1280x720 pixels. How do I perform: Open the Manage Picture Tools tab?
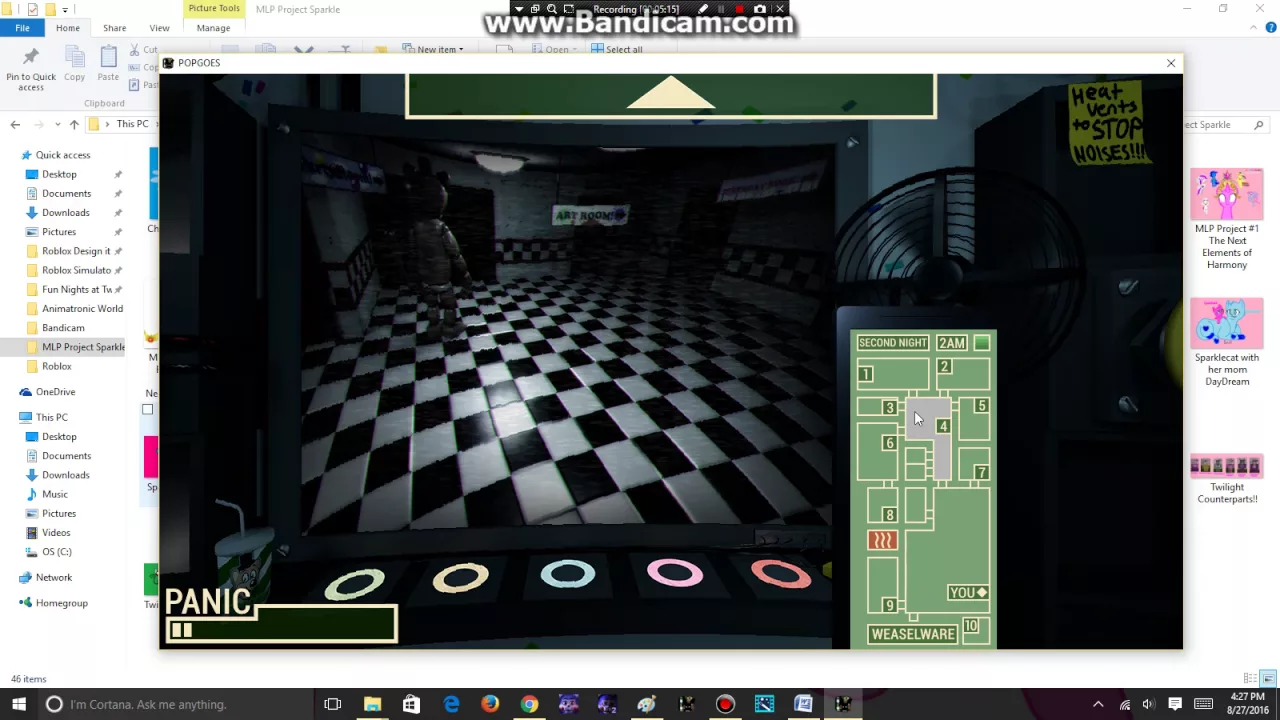[213, 28]
